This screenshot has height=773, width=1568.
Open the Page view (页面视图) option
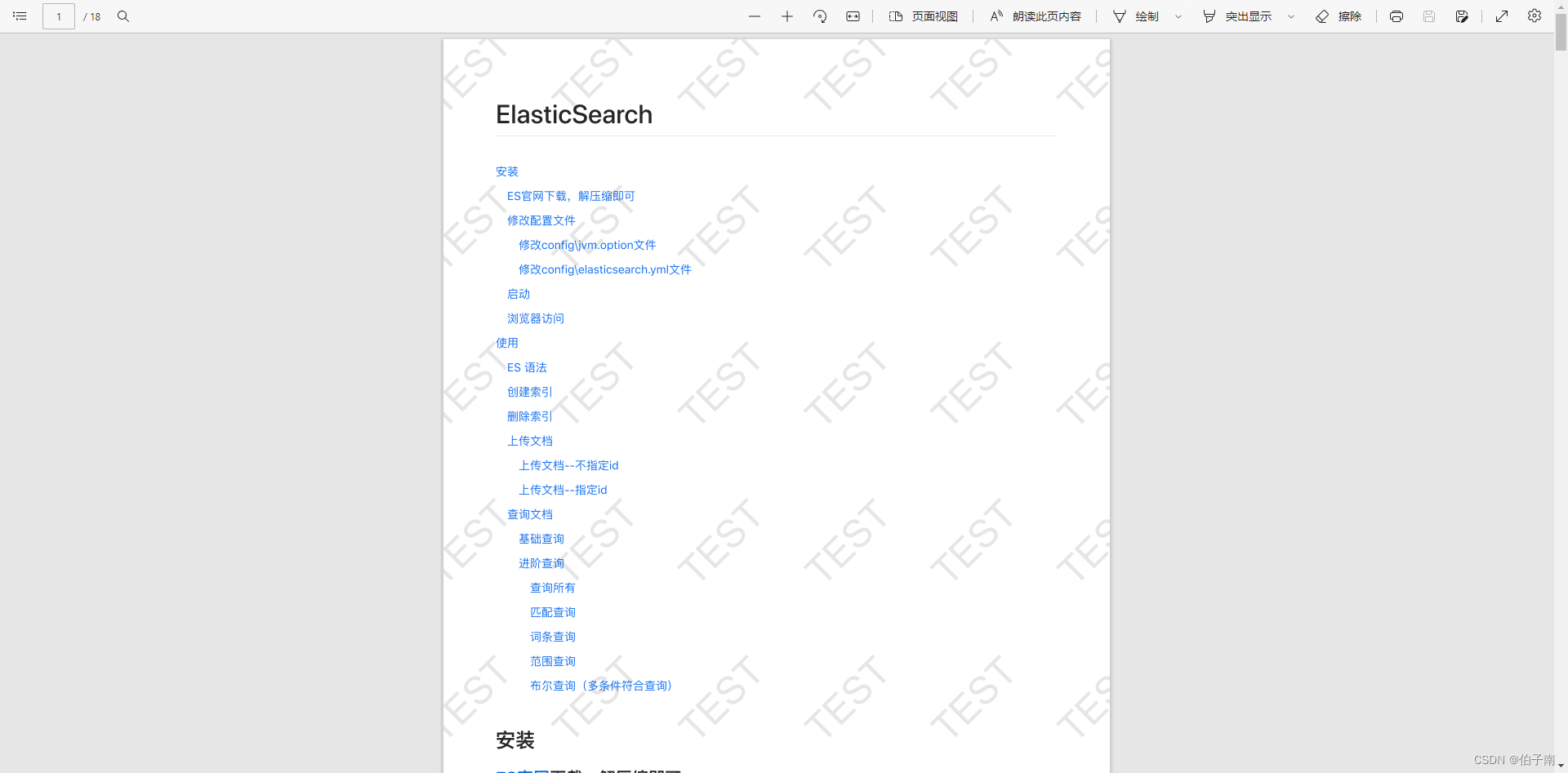click(924, 16)
